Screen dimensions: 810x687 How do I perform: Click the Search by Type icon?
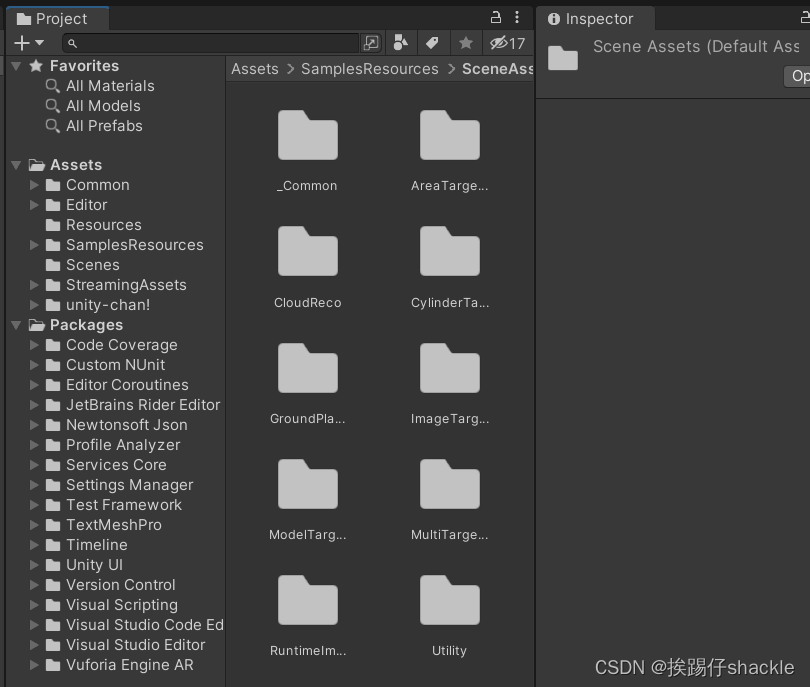pyautogui.click(x=400, y=43)
